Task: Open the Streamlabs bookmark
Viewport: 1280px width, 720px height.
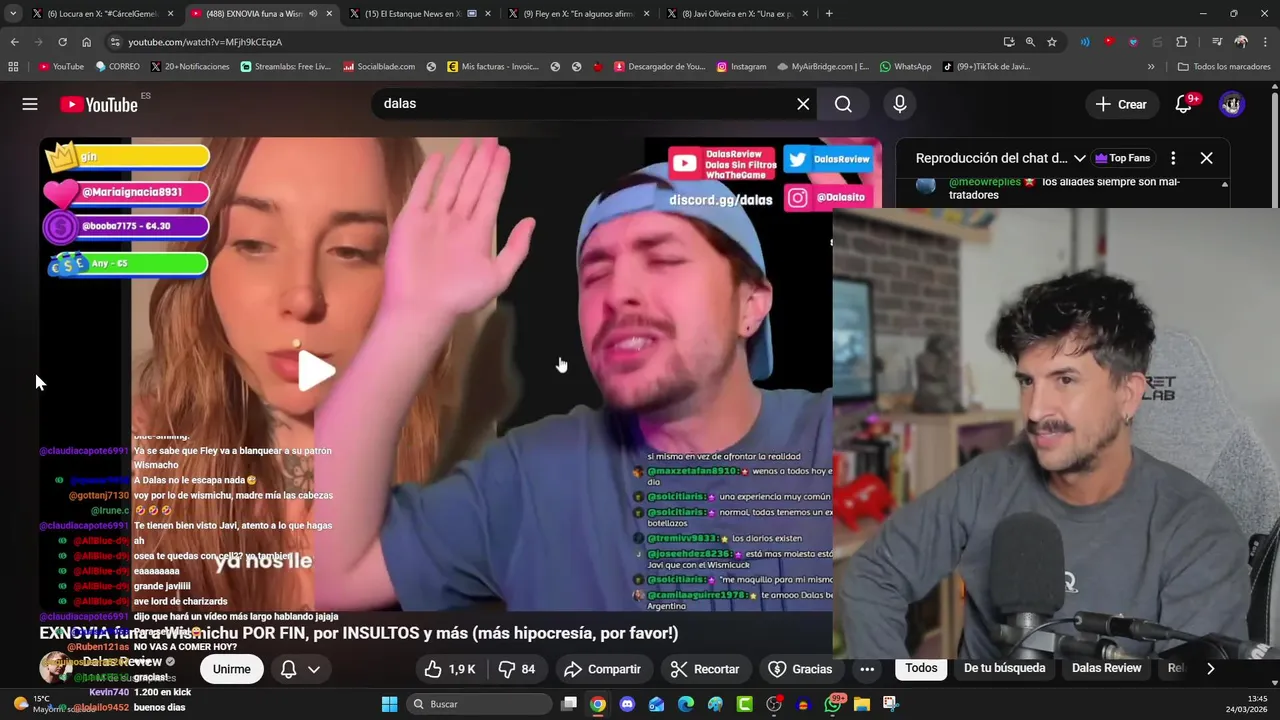Action: [x=285, y=67]
